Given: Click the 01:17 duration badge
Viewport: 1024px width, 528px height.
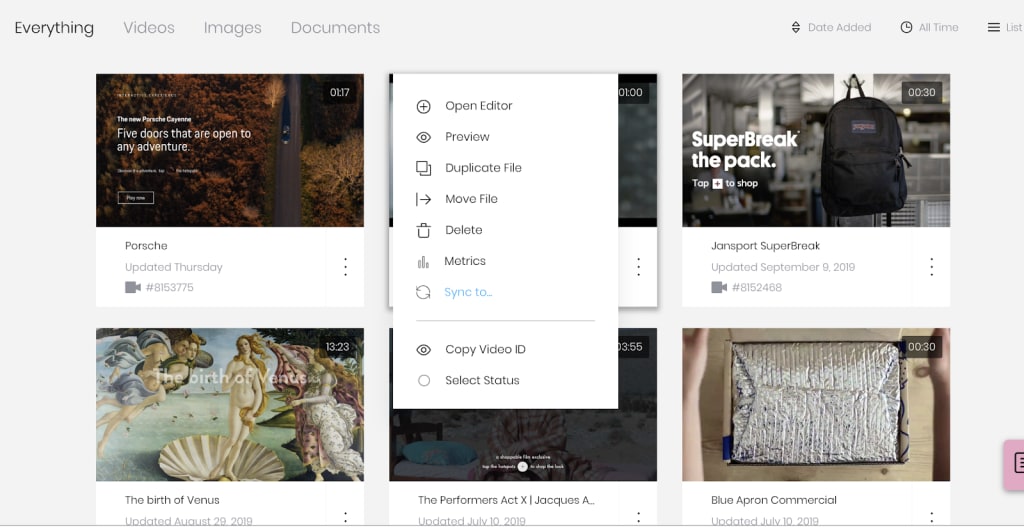Looking at the screenshot, I should click(340, 92).
